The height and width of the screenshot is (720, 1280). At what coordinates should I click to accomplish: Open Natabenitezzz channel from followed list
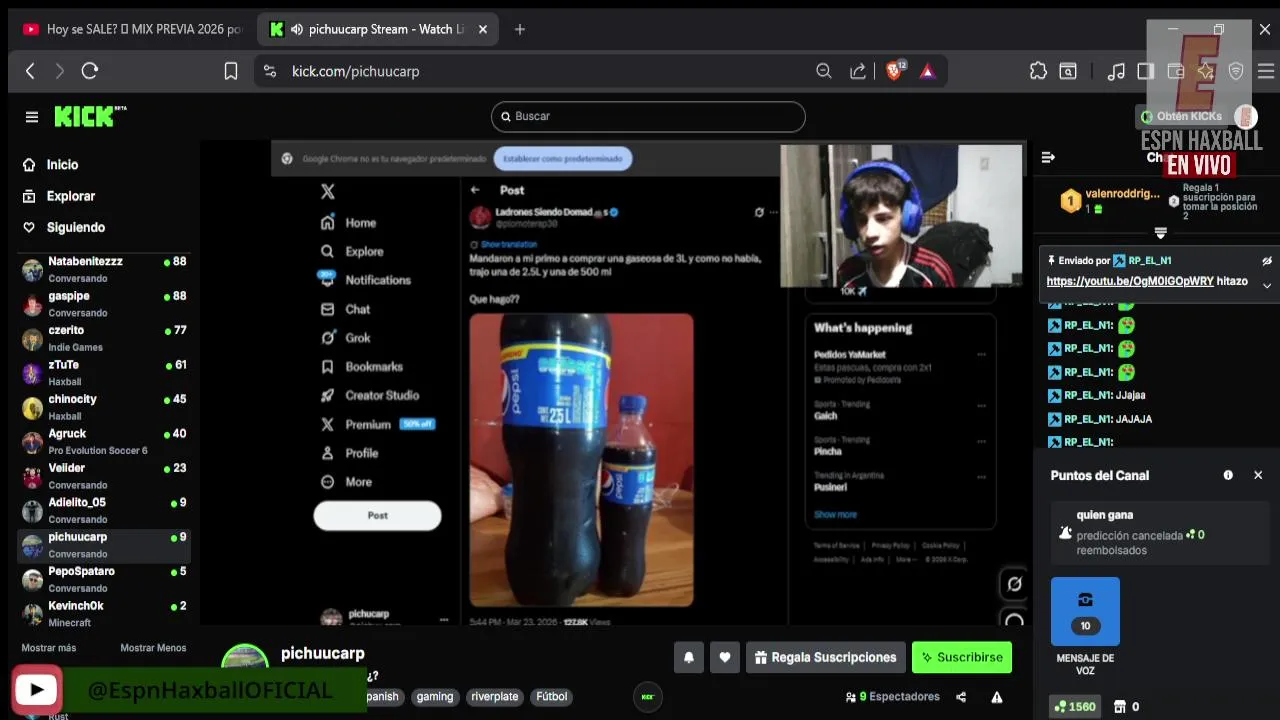[104, 269]
